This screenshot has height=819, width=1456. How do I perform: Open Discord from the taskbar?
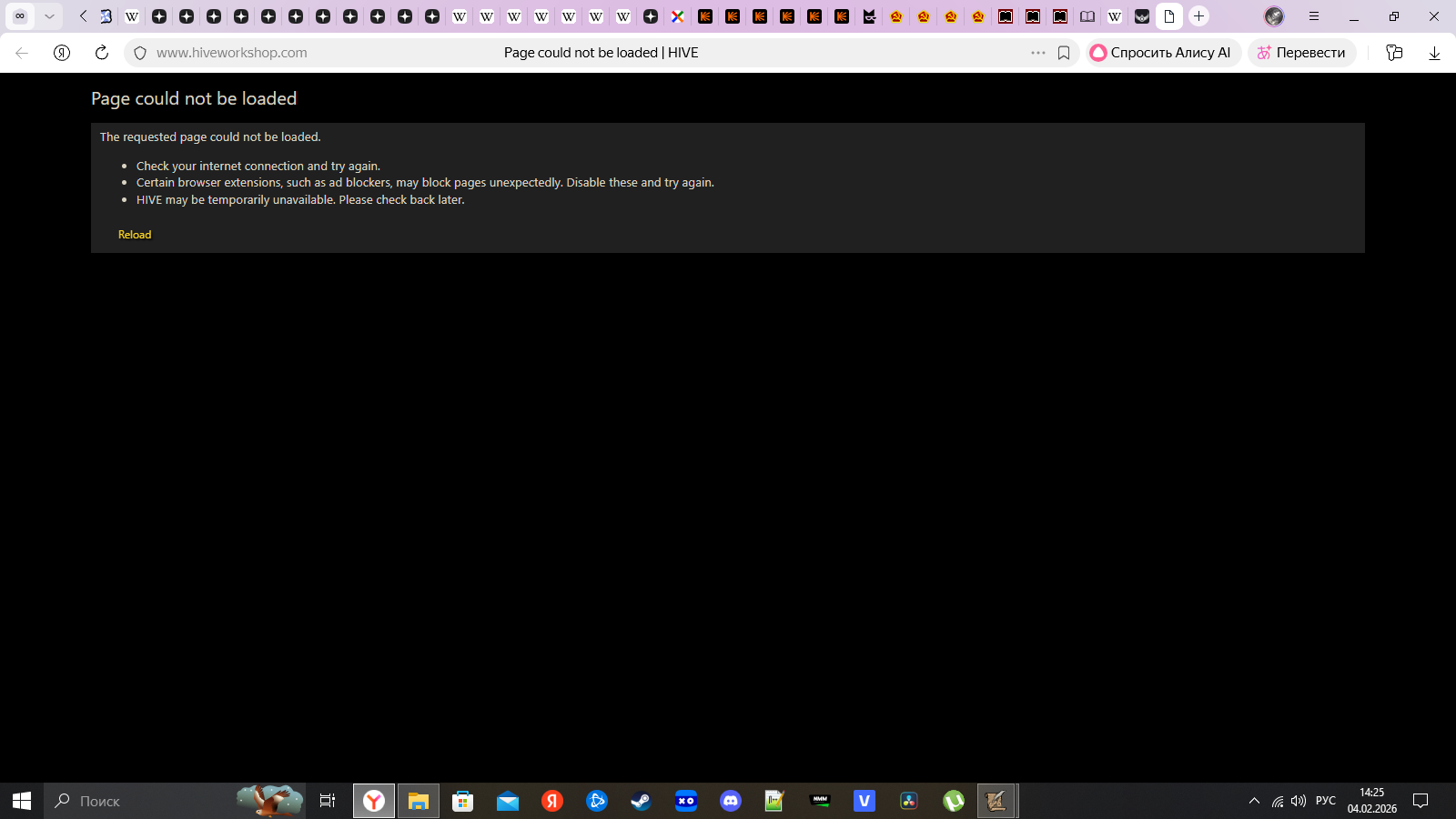coord(731,801)
